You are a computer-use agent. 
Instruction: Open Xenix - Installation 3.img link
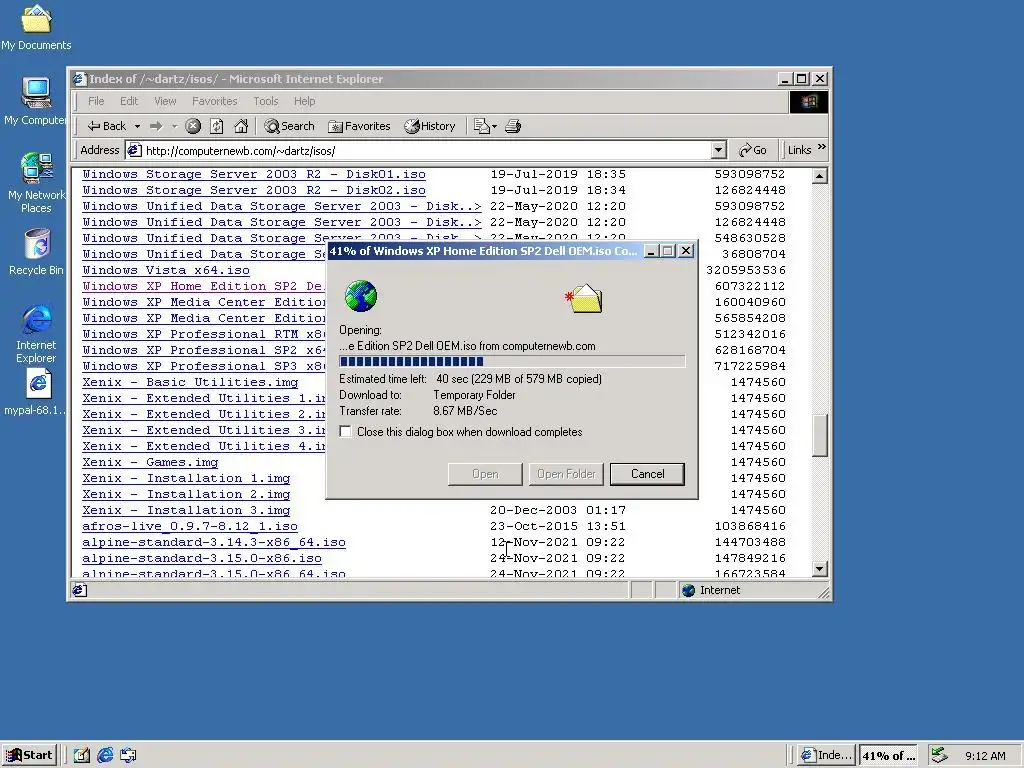(x=186, y=510)
